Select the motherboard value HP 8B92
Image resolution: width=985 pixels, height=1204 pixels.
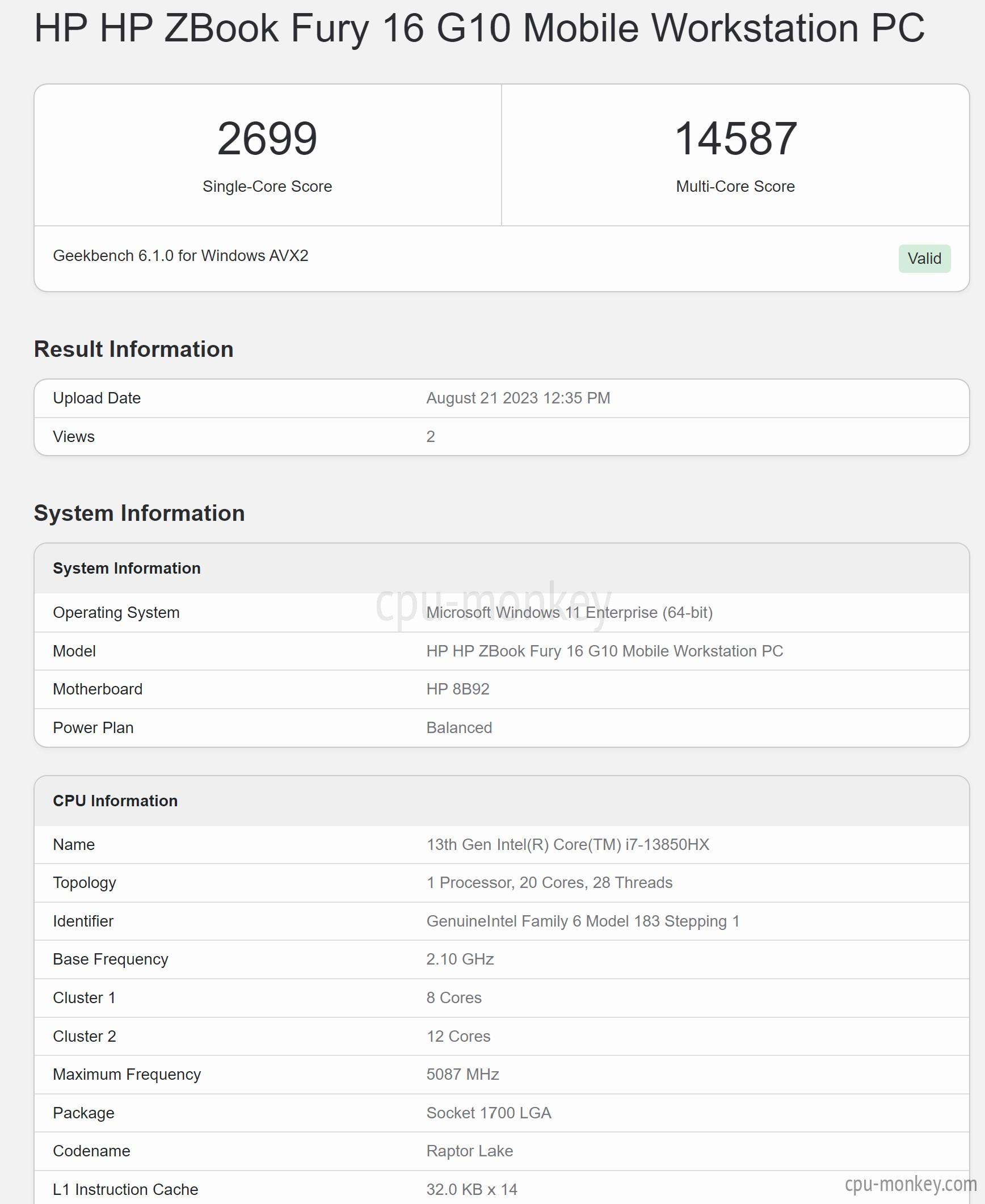tap(458, 689)
